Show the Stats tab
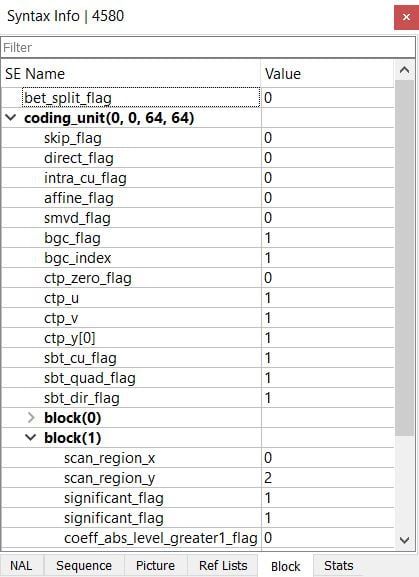Viewport: 419px width, 577px height. 338,565
